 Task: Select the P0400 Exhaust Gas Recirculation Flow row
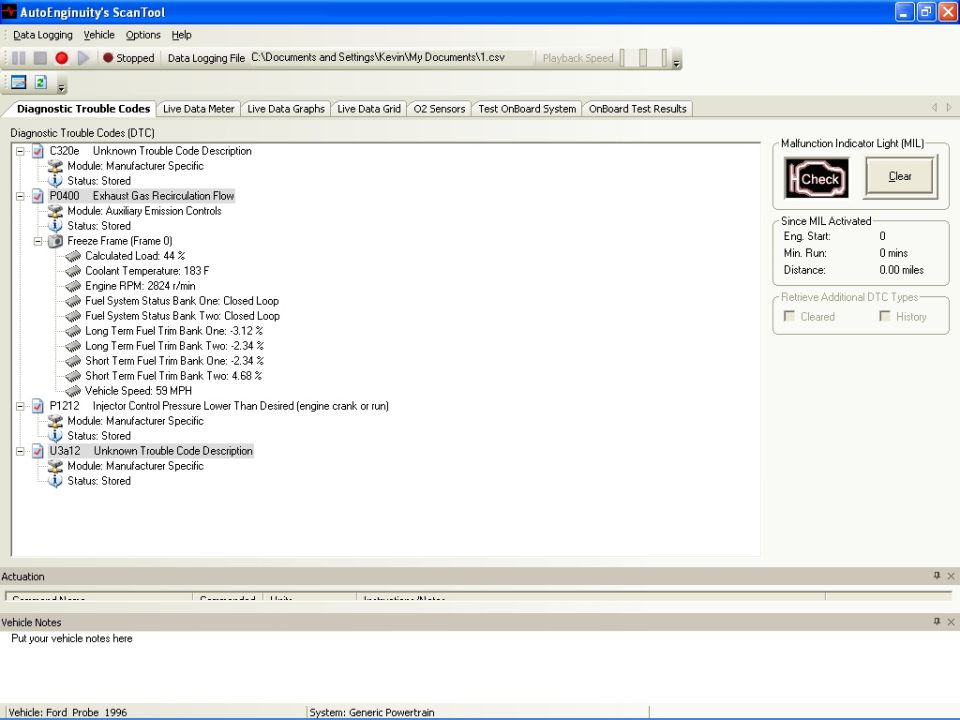coord(142,196)
